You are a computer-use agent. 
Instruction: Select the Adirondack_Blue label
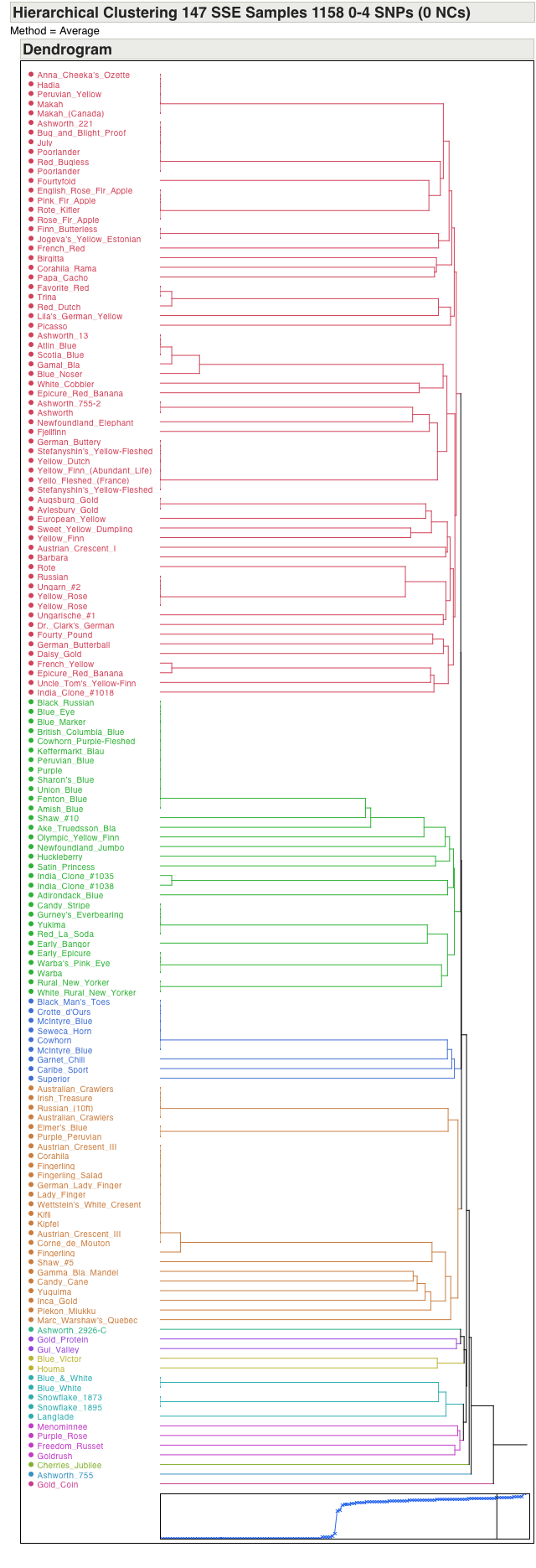pos(70,896)
